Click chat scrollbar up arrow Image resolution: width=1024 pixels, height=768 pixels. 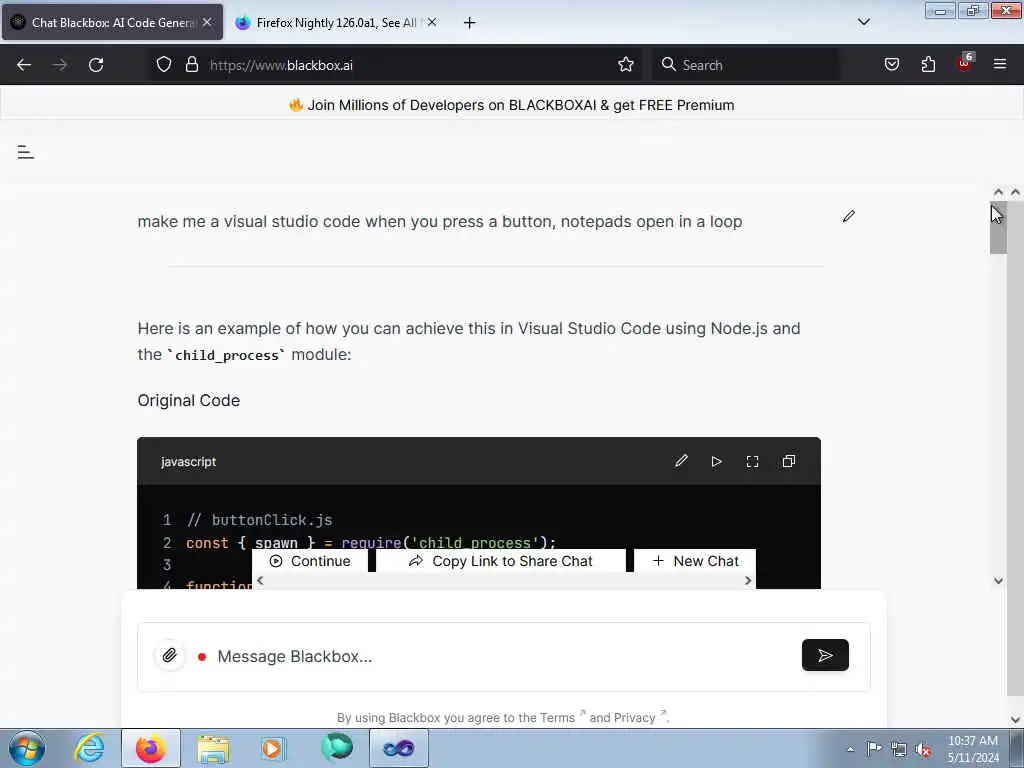click(x=998, y=192)
